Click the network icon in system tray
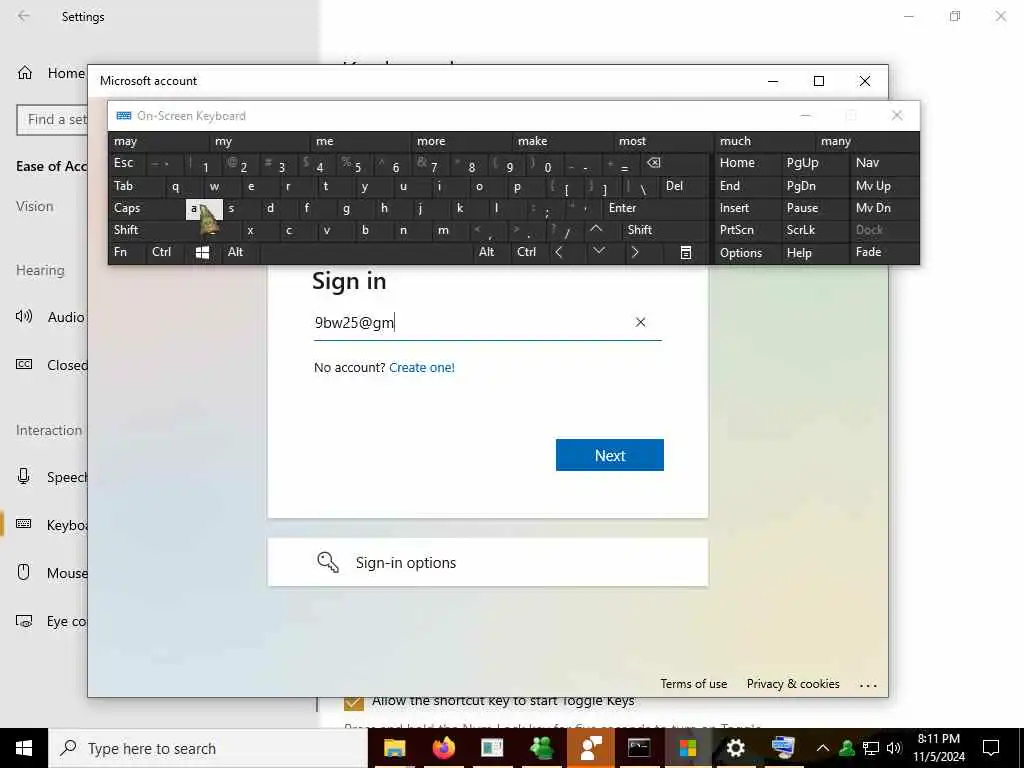 click(x=871, y=748)
